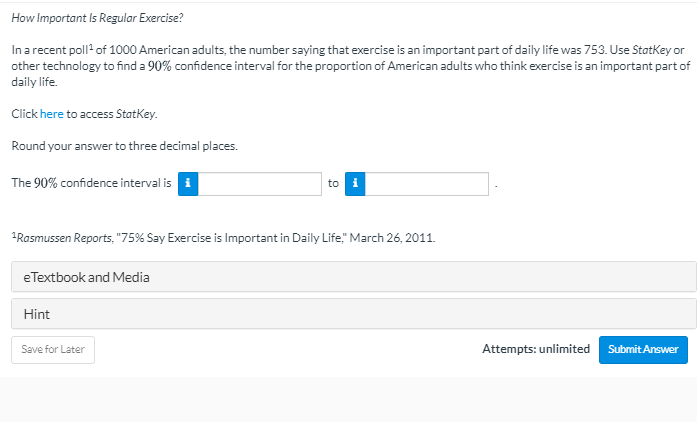Submit the answer with Submit Answer
The height and width of the screenshot is (422, 697).
[643, 349]
